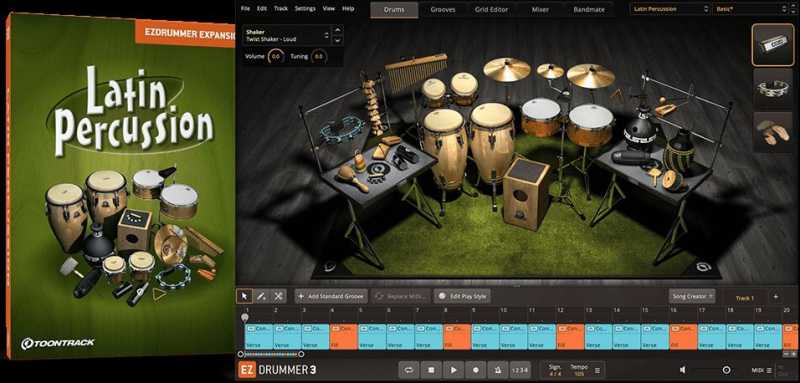Click the left bongo drum
800x383 pixels.
(434, 92)
